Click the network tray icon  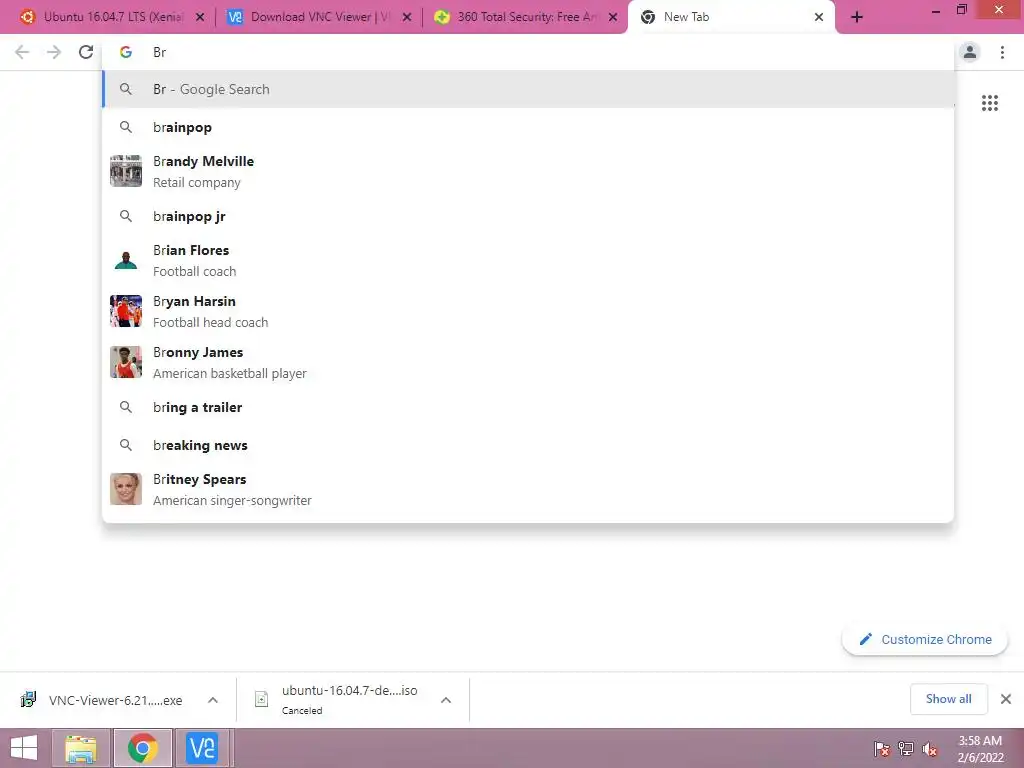(x=906, y=749)
